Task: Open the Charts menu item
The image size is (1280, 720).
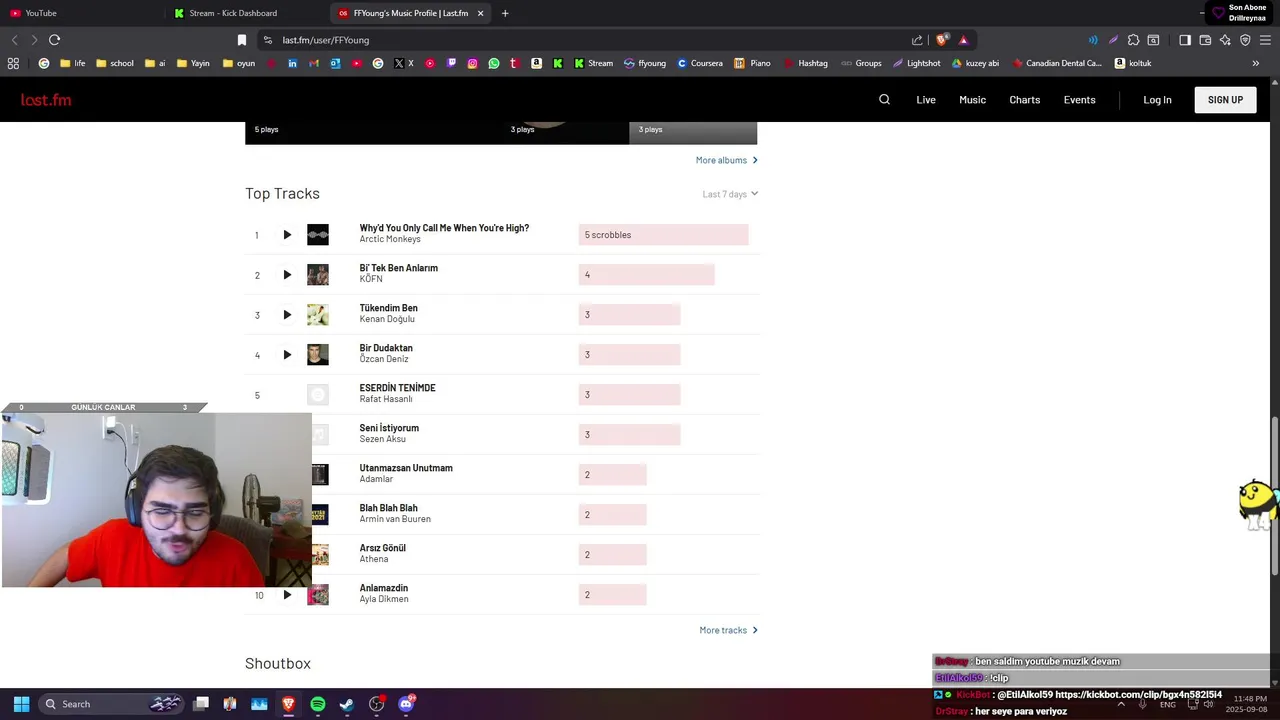Action: (1024, 100)
